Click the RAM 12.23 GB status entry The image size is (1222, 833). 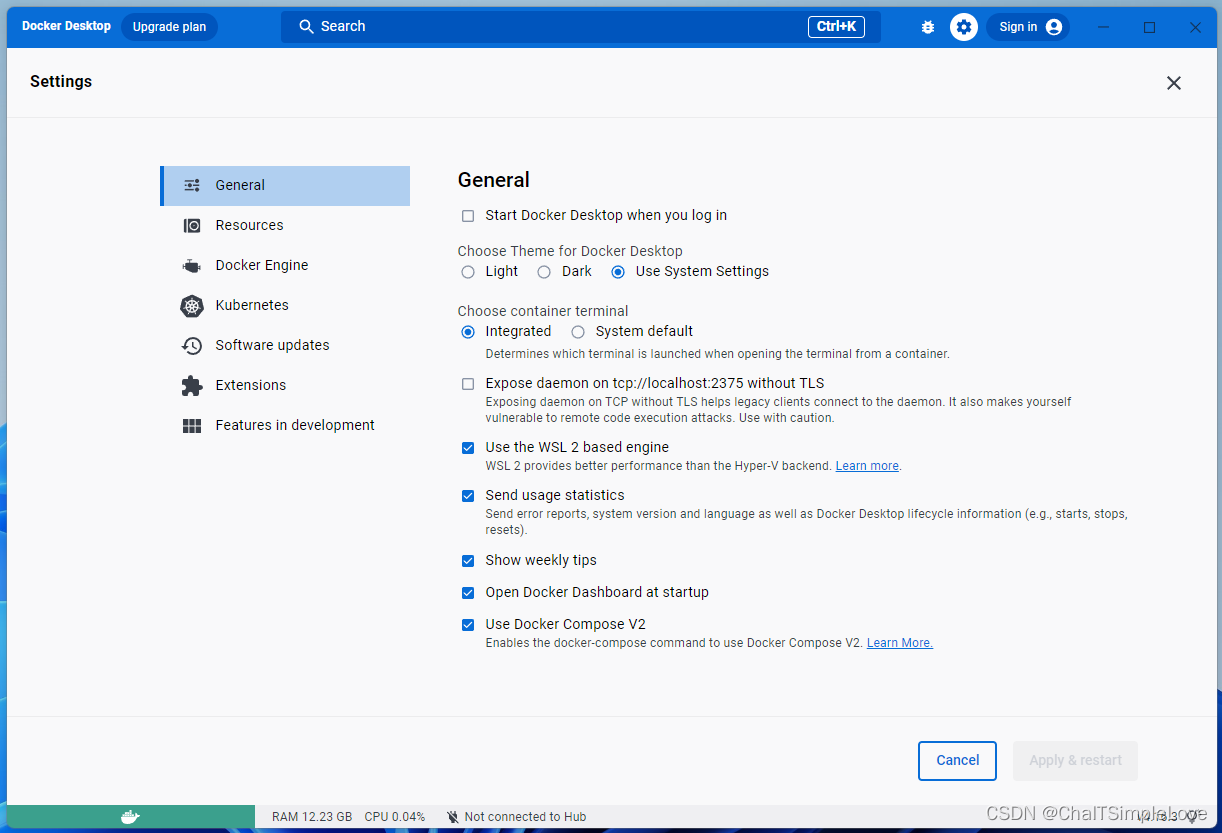tap(312, 817)
